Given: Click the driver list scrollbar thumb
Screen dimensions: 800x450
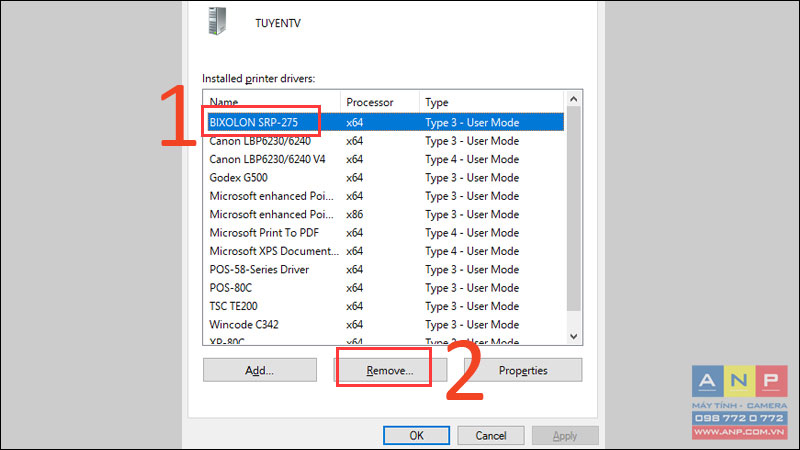Looking at the screenshot, I should (573, 209).
